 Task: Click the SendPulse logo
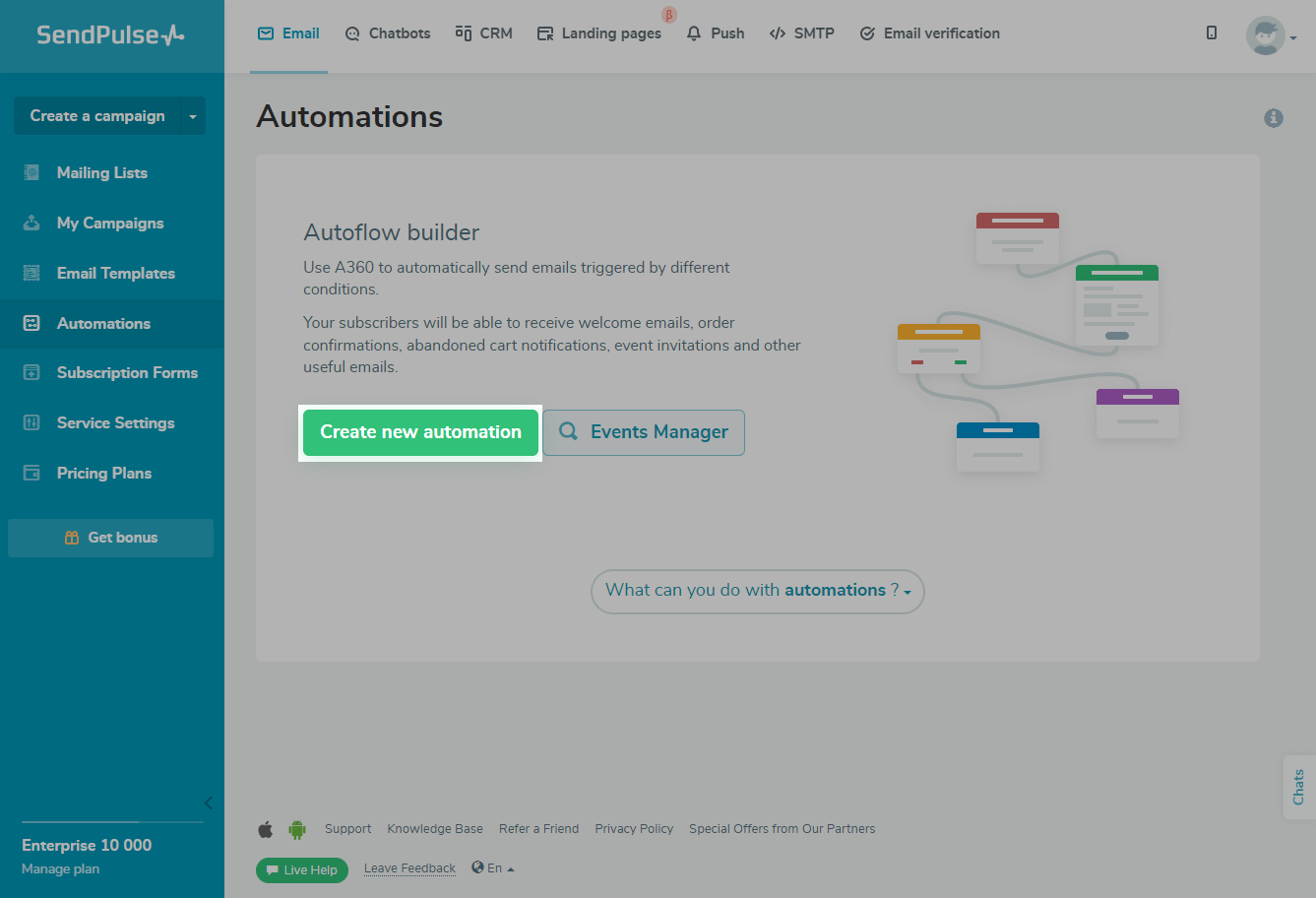click(111, 35)
